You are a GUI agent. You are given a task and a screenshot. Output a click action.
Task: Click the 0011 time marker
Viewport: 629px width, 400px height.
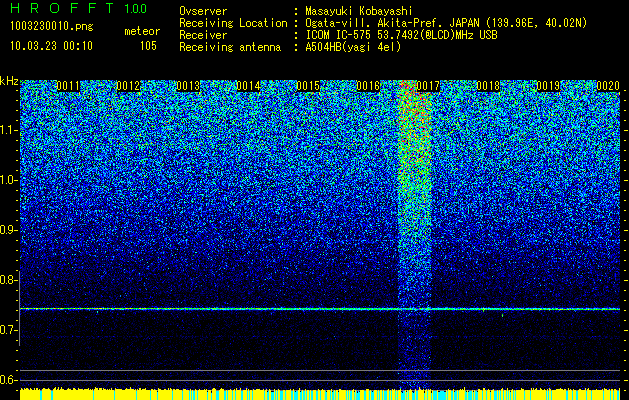68,86
